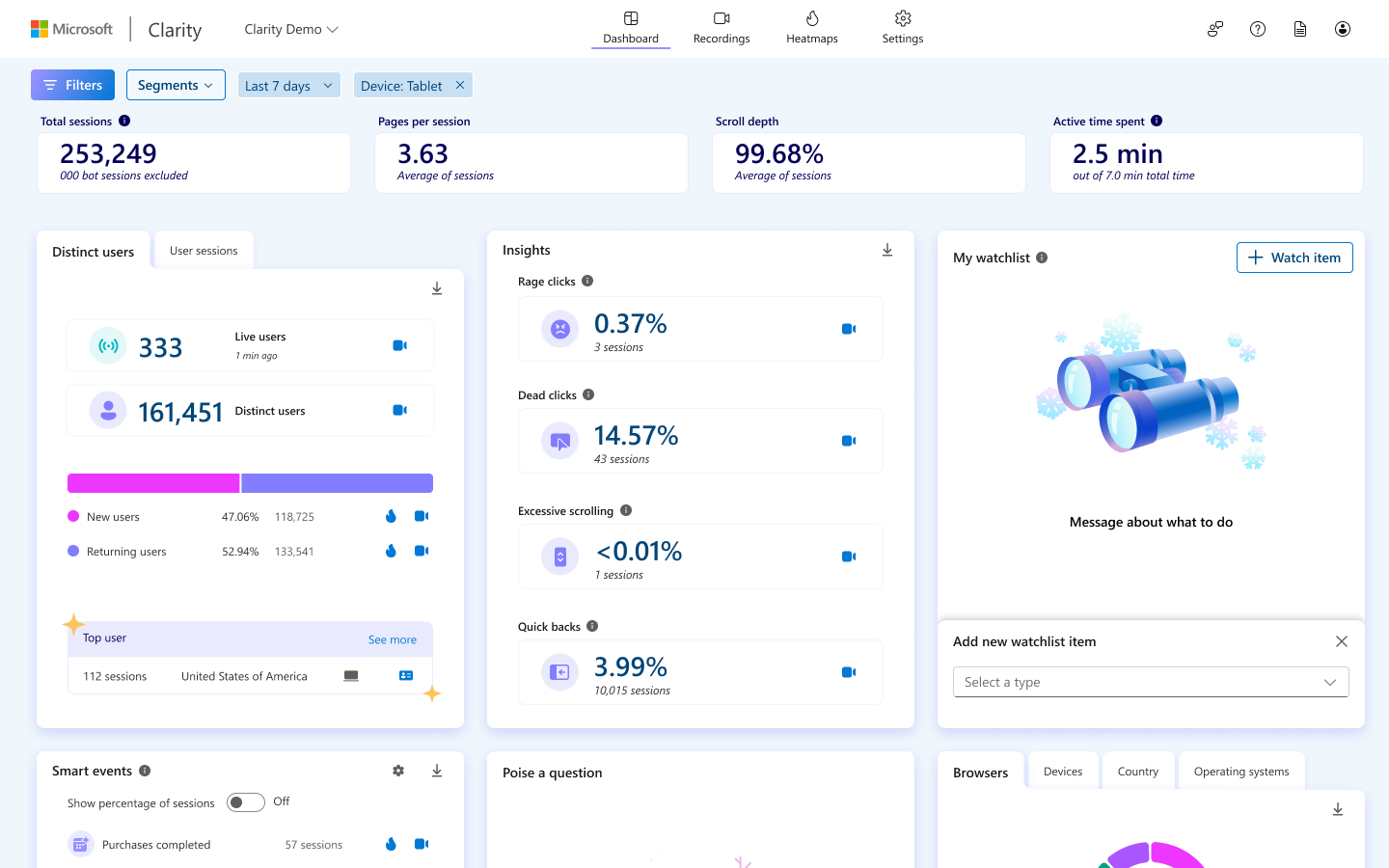Click the heatmap droplet for Purchases completed
Screen dimensions: 1389x868
click(390, 844)
